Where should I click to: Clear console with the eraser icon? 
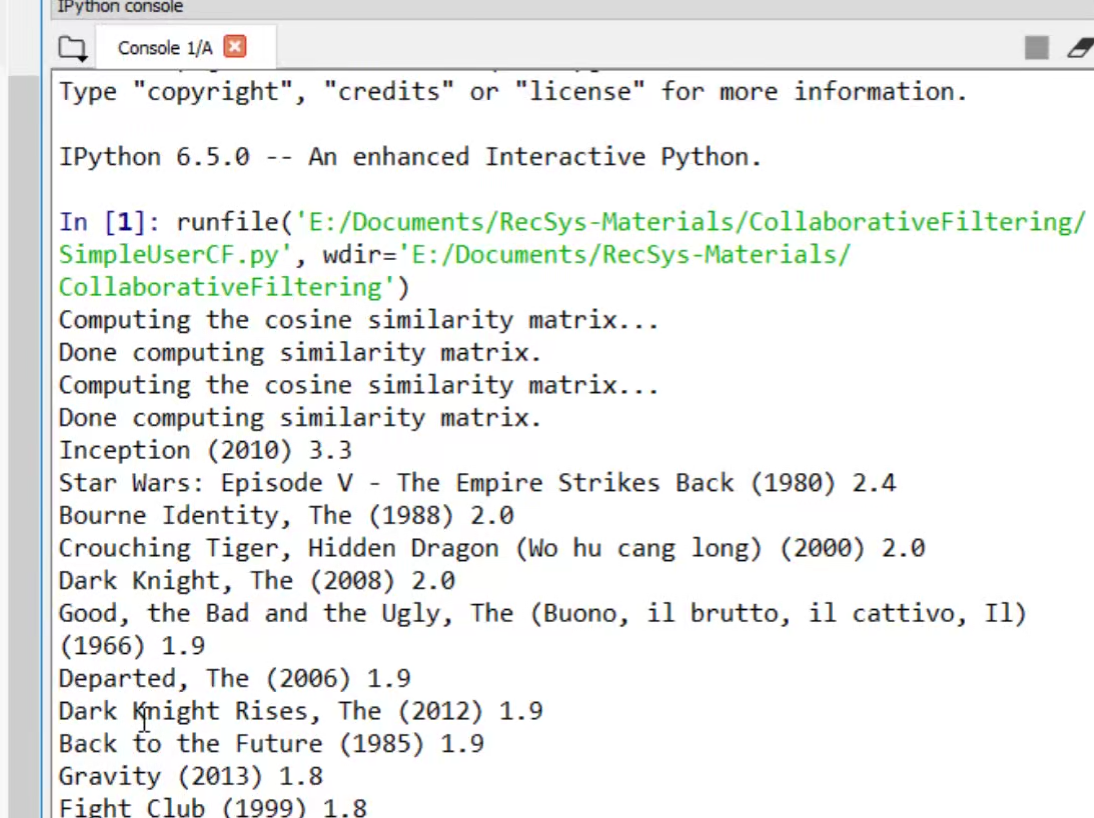[1080, 47]
